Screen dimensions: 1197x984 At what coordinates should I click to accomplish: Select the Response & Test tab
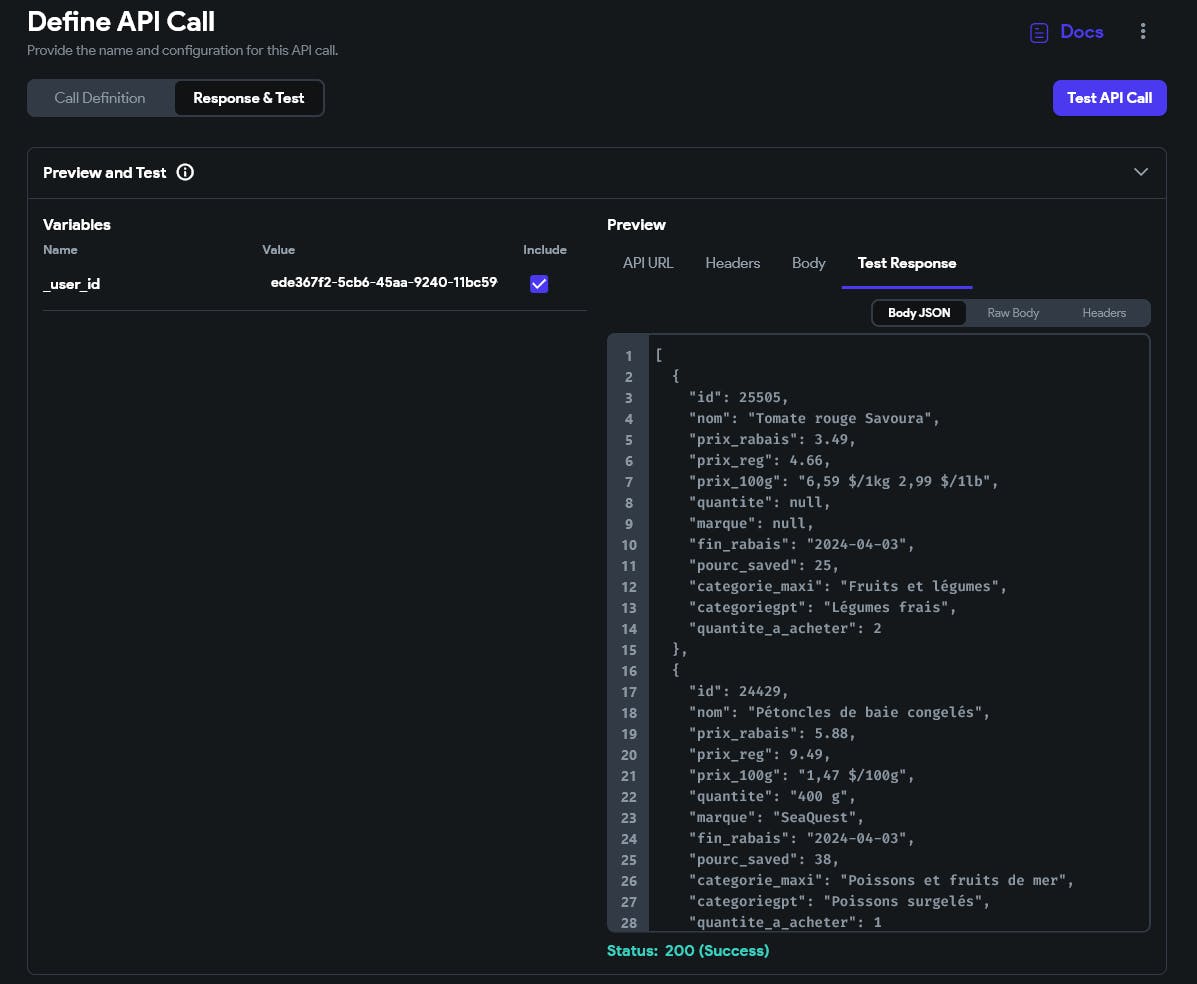(x=248, y=98)
